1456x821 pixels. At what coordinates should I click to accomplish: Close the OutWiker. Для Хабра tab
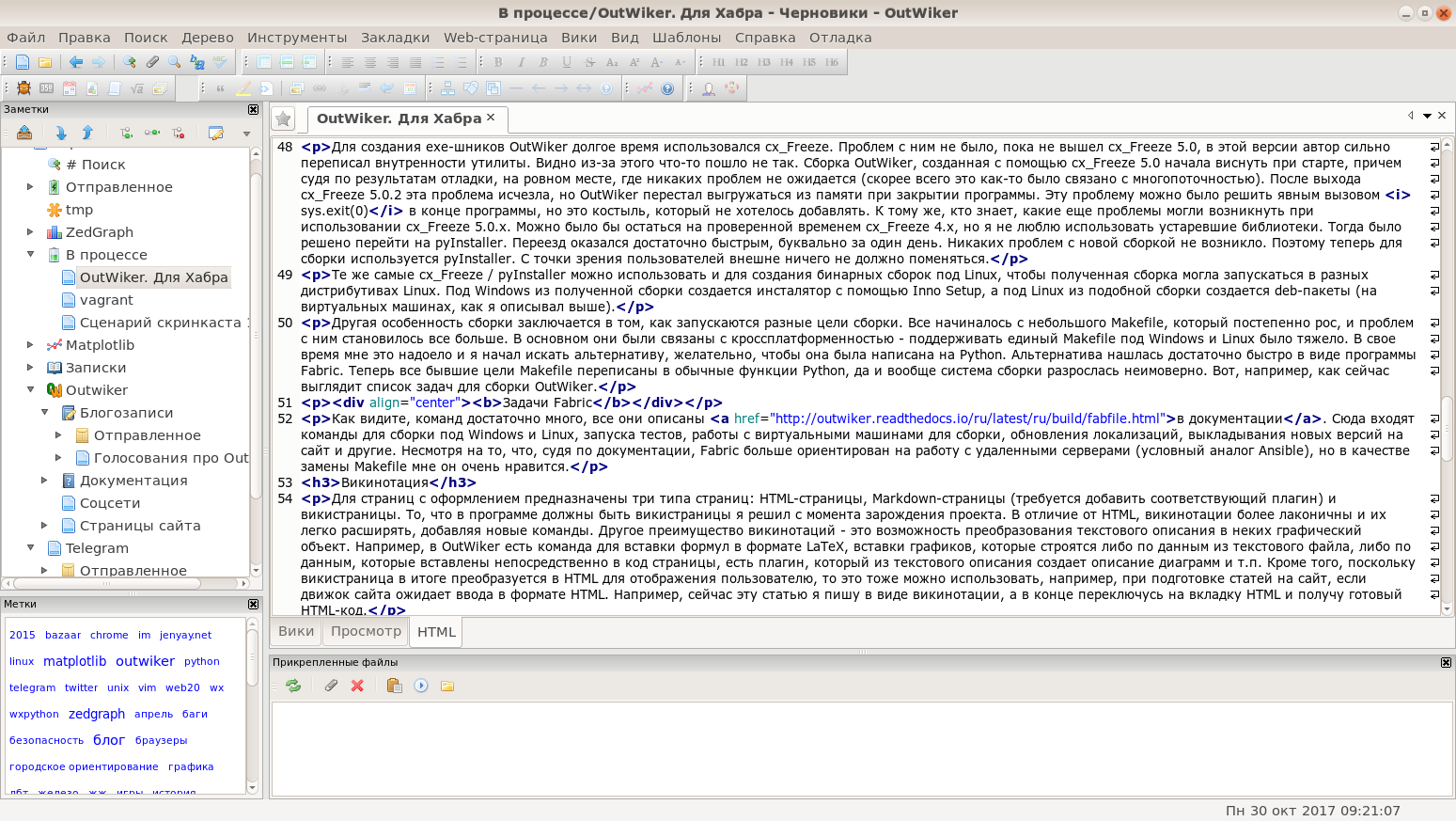click(x=491, y=118)
